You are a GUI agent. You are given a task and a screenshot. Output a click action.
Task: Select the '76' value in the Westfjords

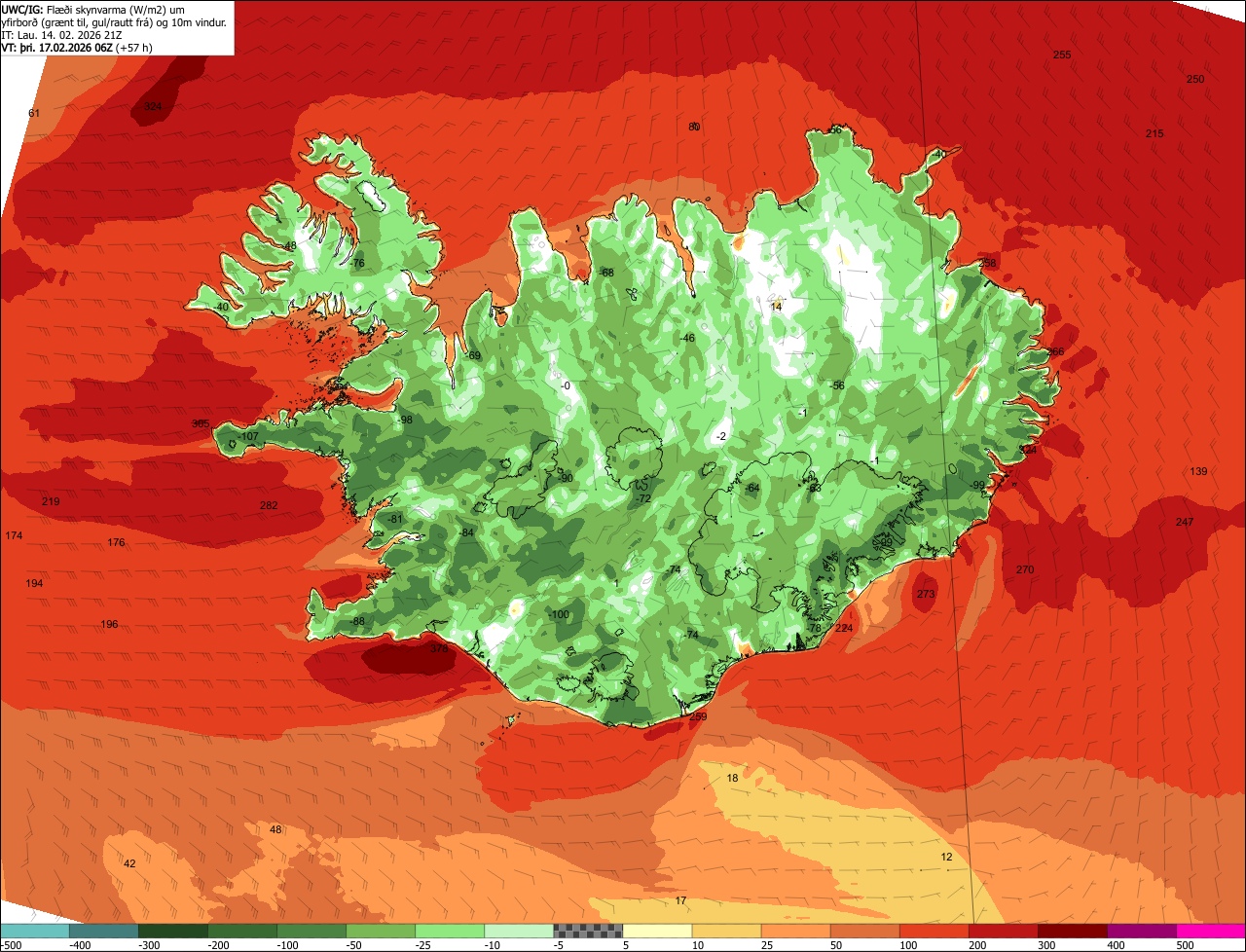[x=358, y=264]
